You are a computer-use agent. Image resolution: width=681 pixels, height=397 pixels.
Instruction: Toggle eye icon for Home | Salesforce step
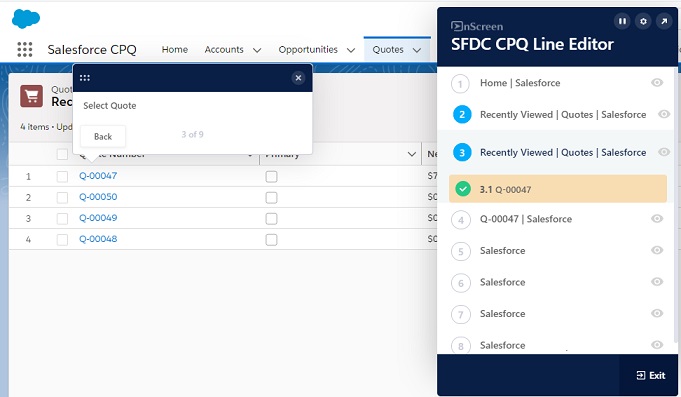(657, 83)
